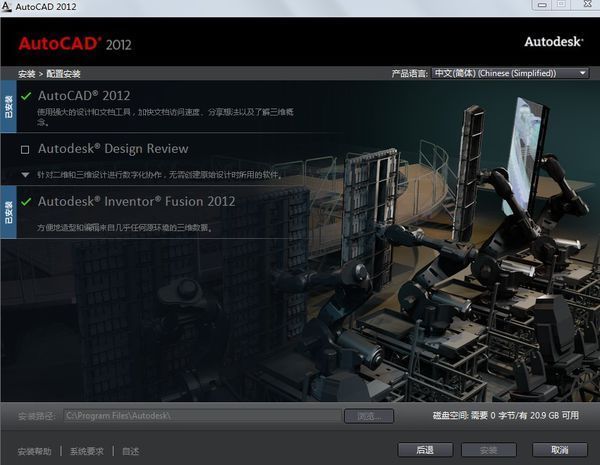
Task: Click the 安装 breadcrumb link
Action: (26, 74)
